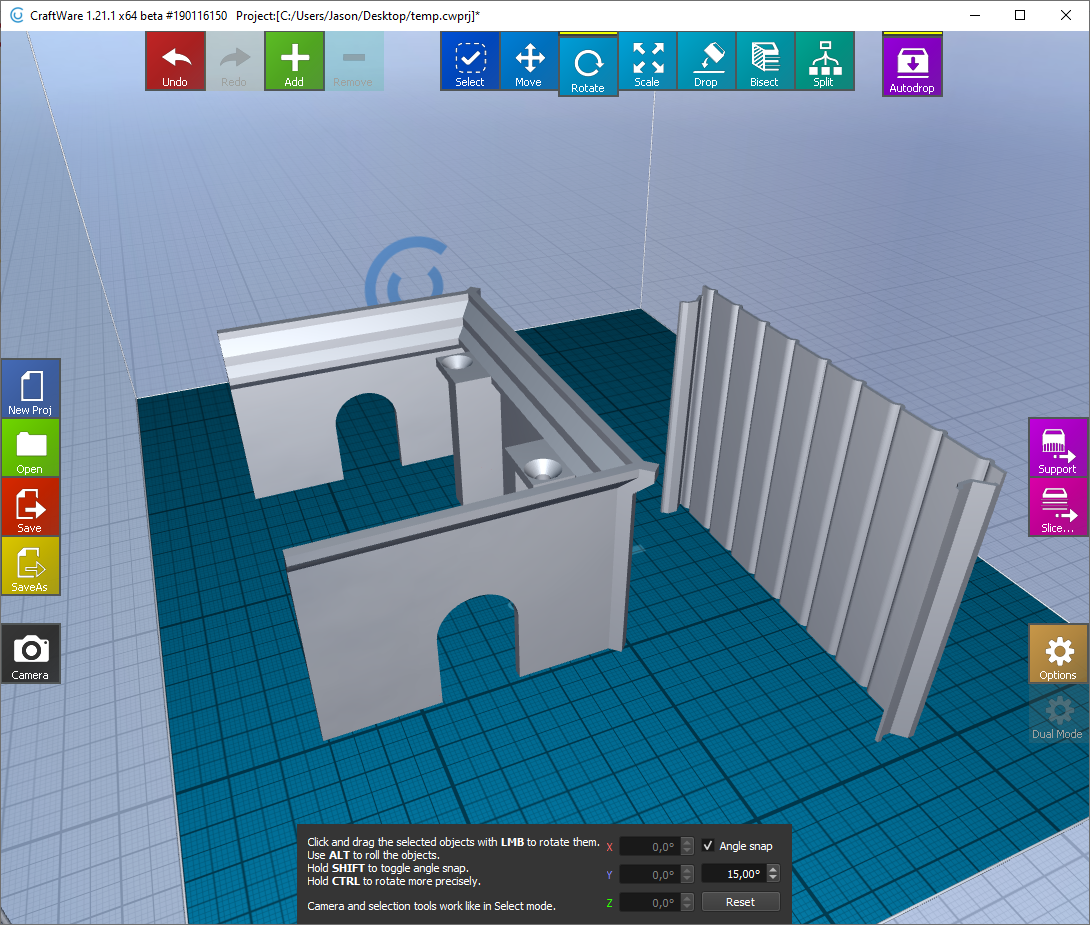The height and width of the screenshot is (925, 1090).
Task: Open the Bisect tool
Action: point(765,61)
